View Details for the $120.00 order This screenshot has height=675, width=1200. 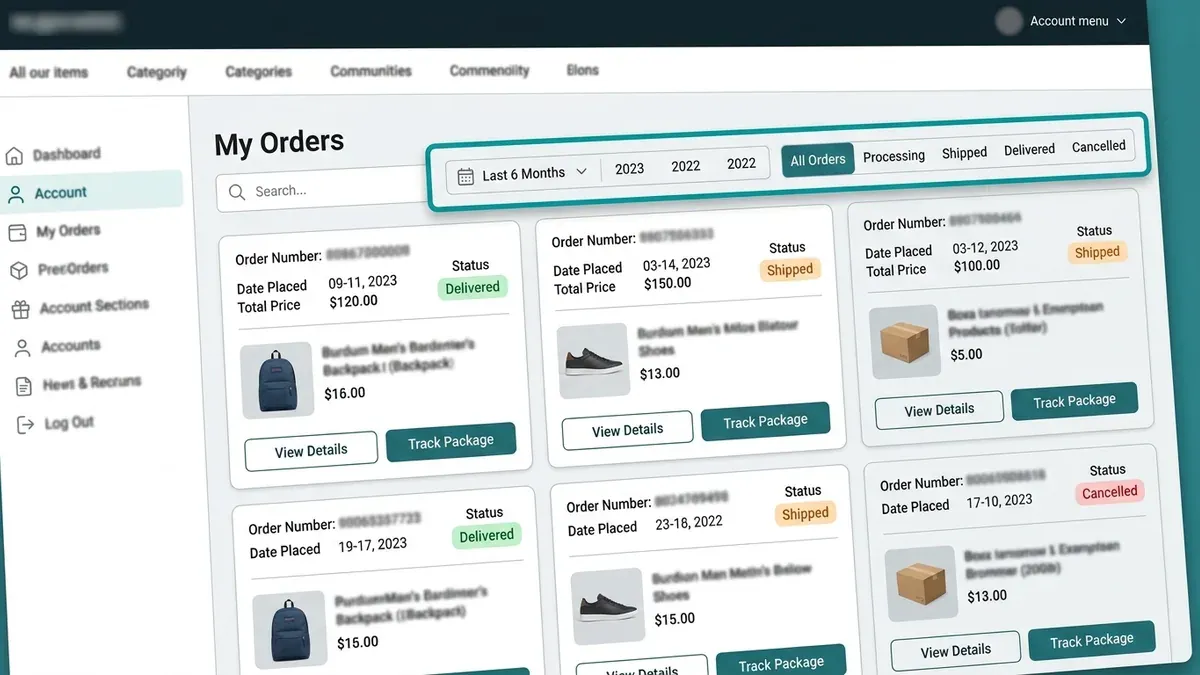pos(311,452)
